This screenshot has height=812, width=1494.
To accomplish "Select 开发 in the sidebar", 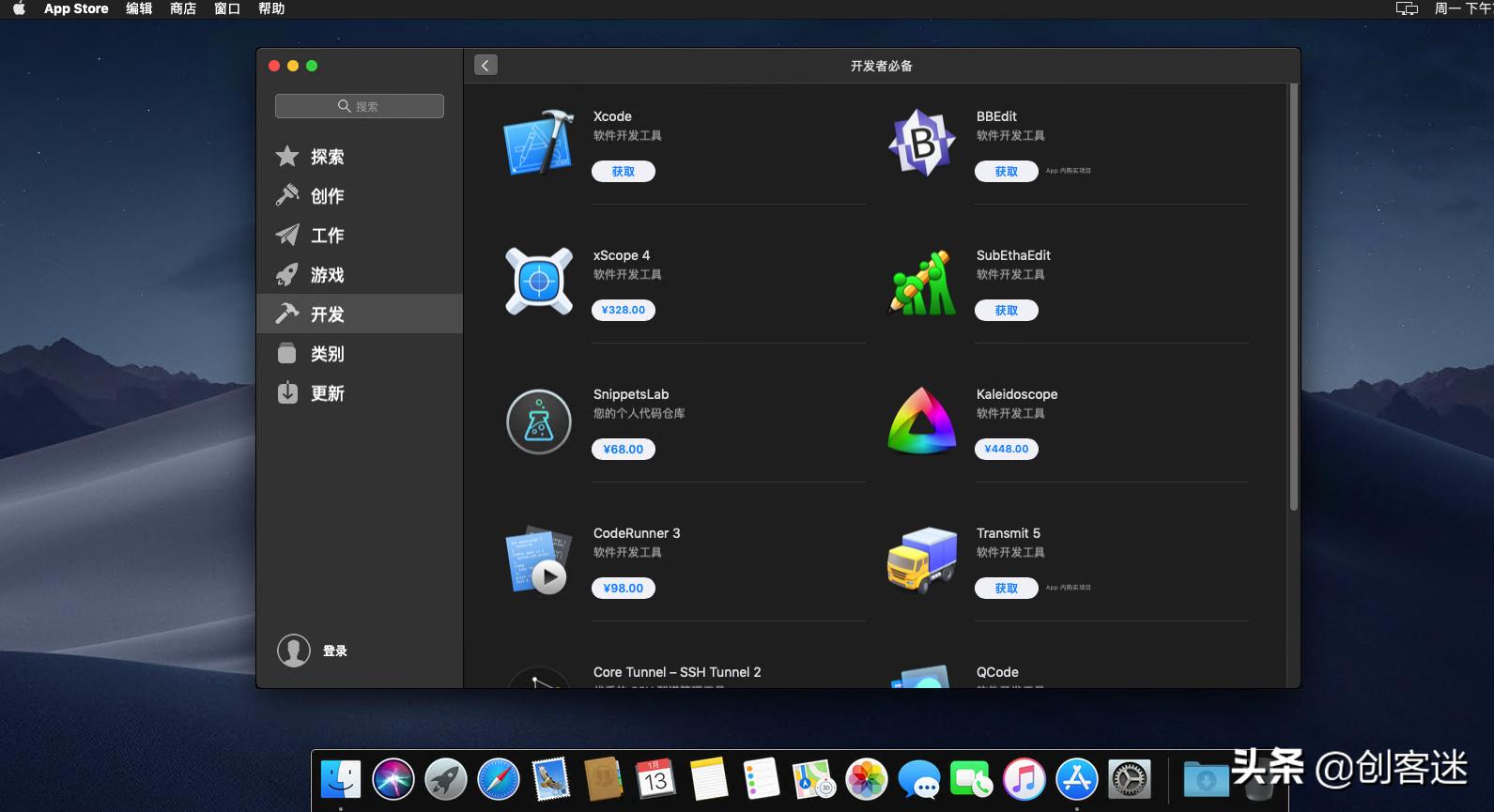I will [360, 314].
